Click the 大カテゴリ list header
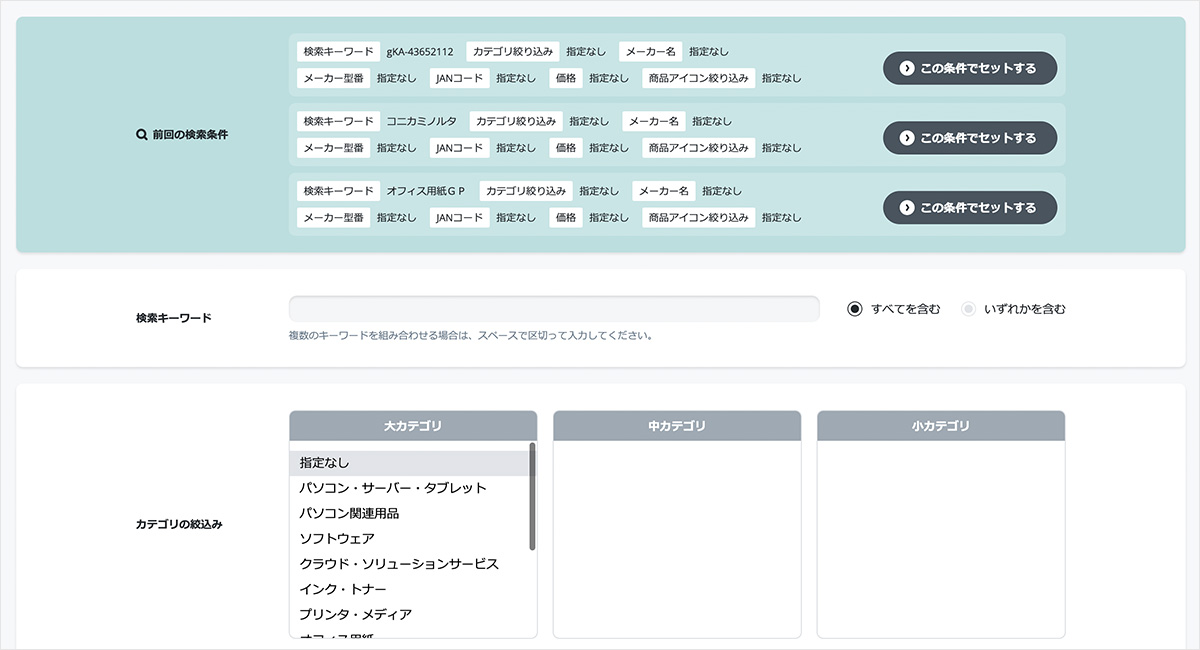This screenshot has height=650, width=1200. [412, 425]
